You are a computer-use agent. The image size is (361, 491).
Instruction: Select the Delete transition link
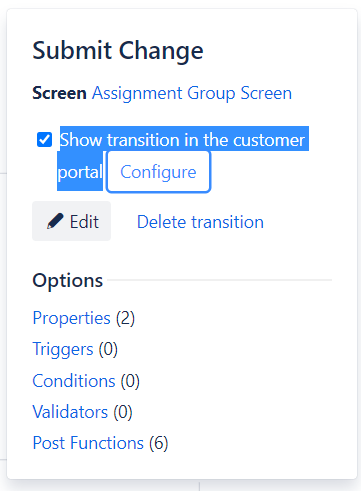click(x=200, y=222)
